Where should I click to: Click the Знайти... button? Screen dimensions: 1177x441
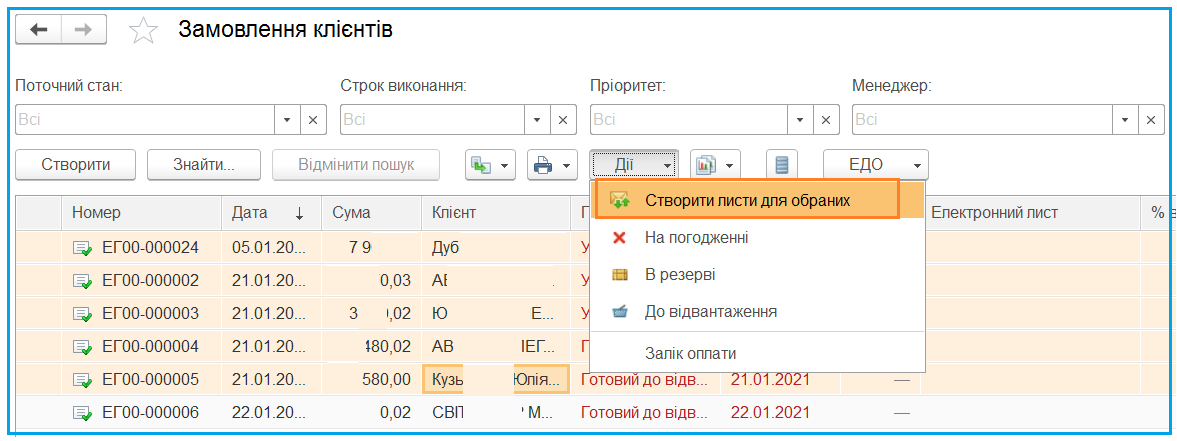(203, 164)
